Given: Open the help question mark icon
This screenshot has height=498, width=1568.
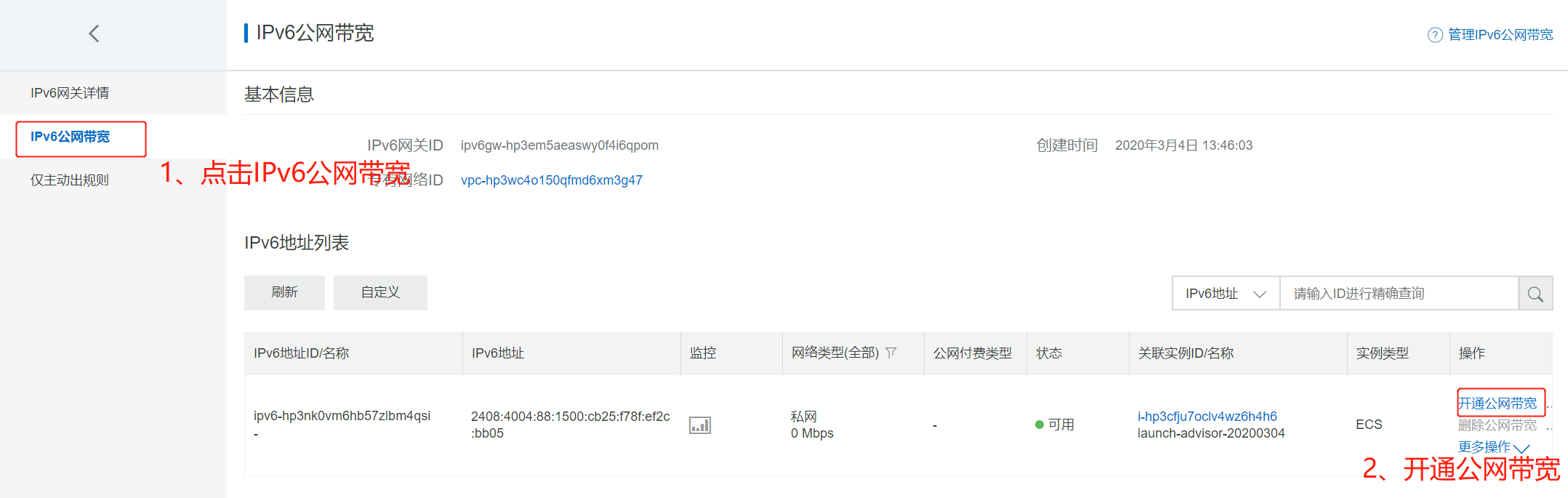Looking at the screenshot, I should pos(1434,35).
